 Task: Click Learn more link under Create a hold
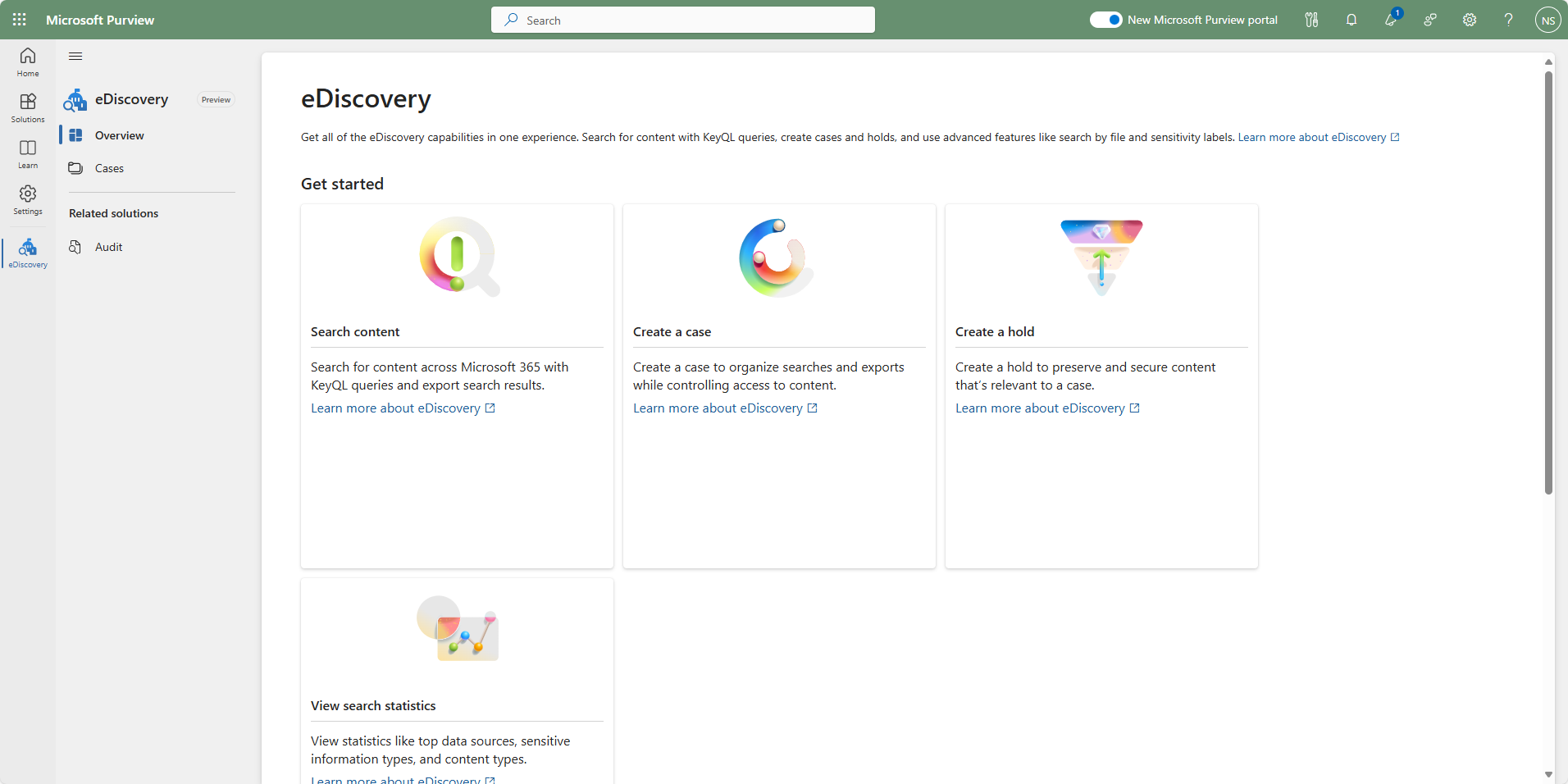click(1040, 408)
